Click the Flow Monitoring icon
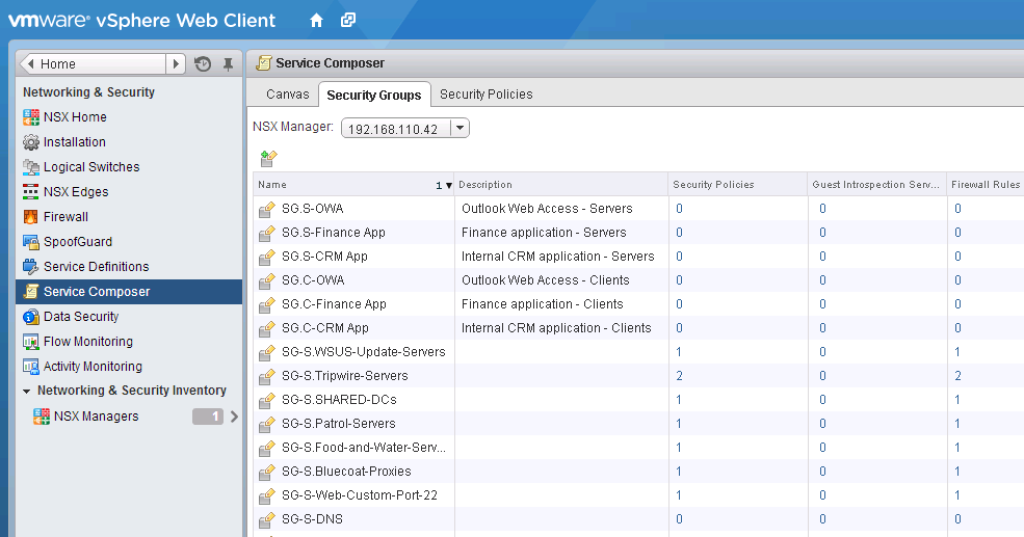This screenshot has height=537, width=1024. click(31, 341)
